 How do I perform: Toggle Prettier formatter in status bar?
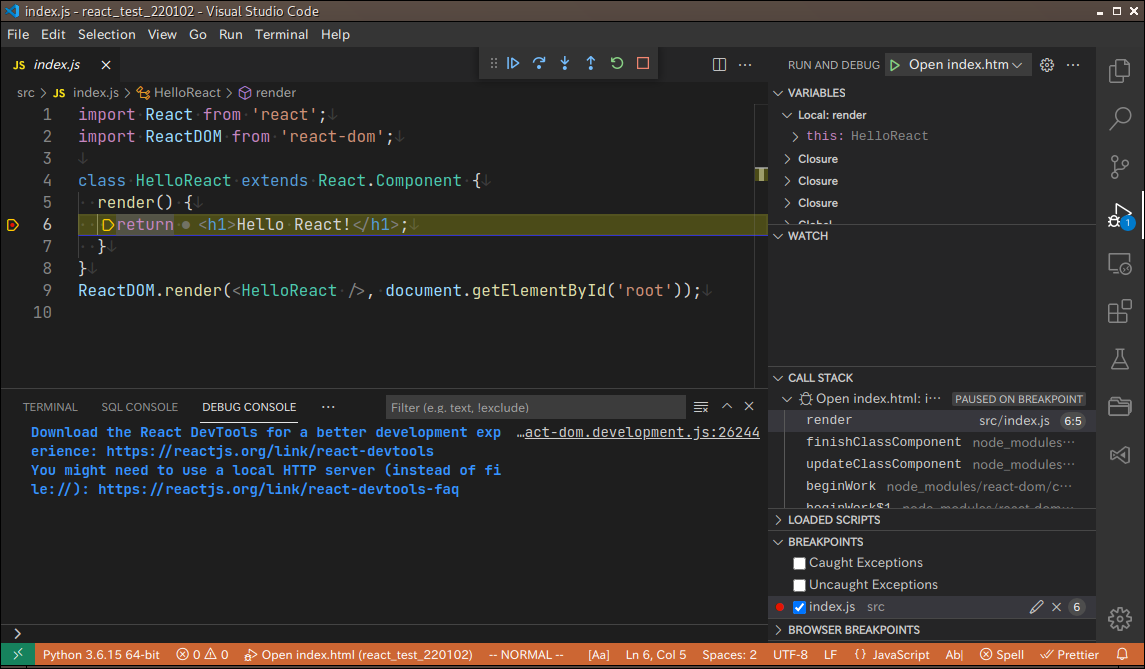pyautogui.click(x=1069, y=654)
